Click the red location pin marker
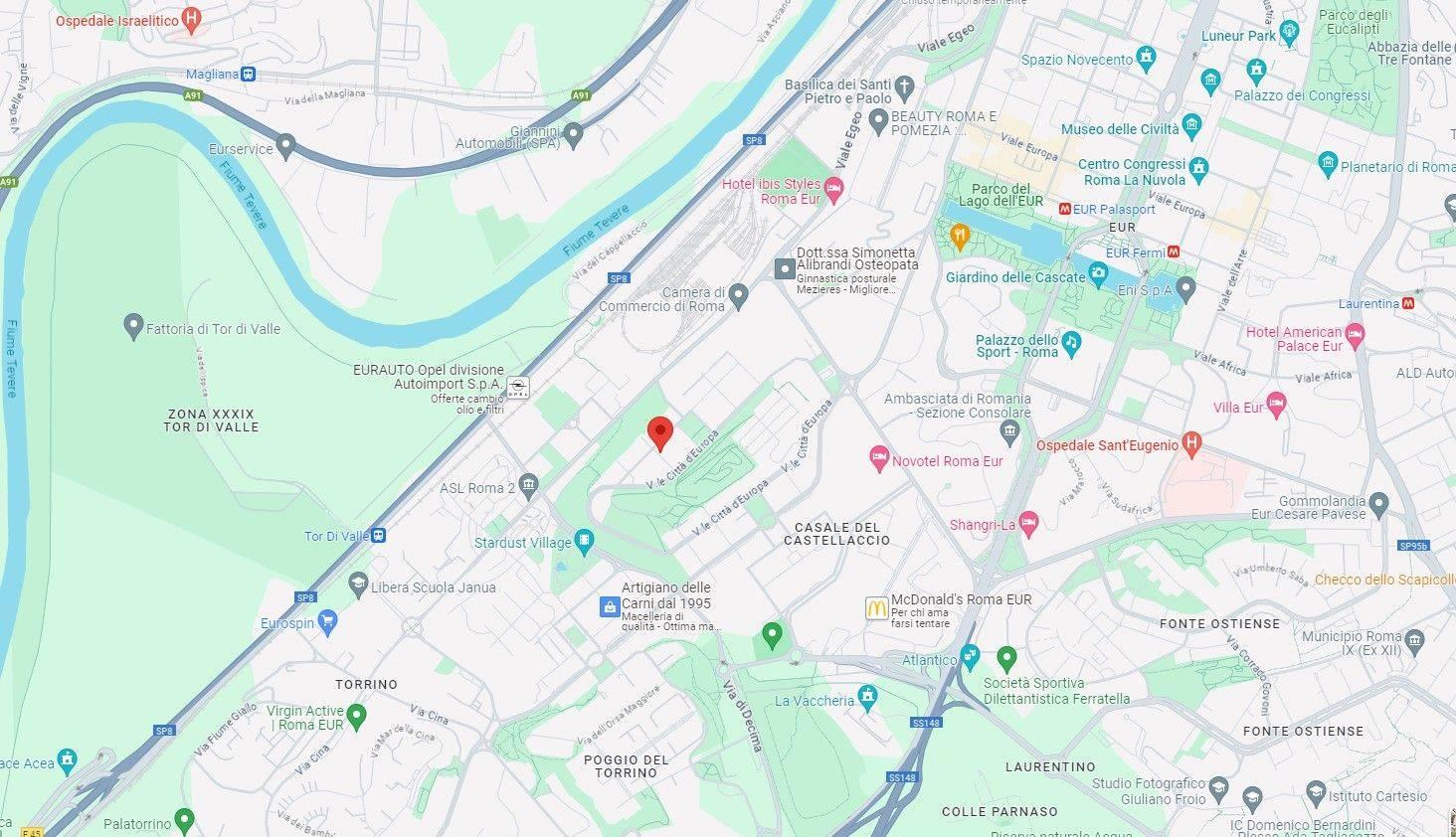The height and width of the screenshot is (837, 1456). pyautogui.click(x=660, y=434)
